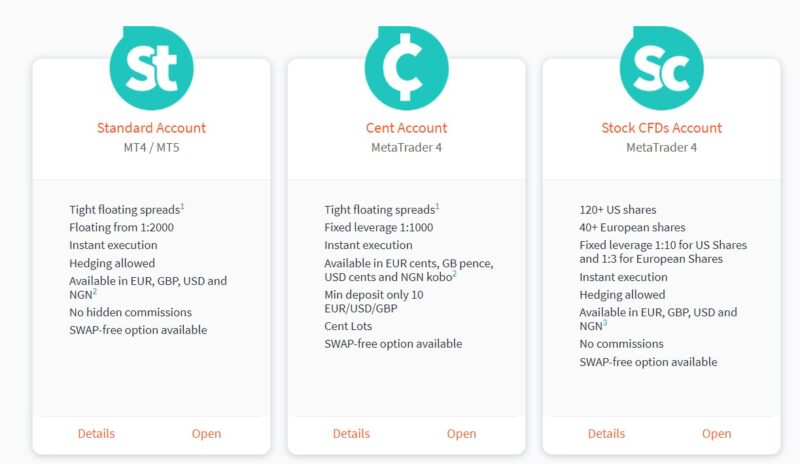The width and height of the screenshot is (800, 464).
Task: Open a Cent Account
Action: click(x=461, y=433)
